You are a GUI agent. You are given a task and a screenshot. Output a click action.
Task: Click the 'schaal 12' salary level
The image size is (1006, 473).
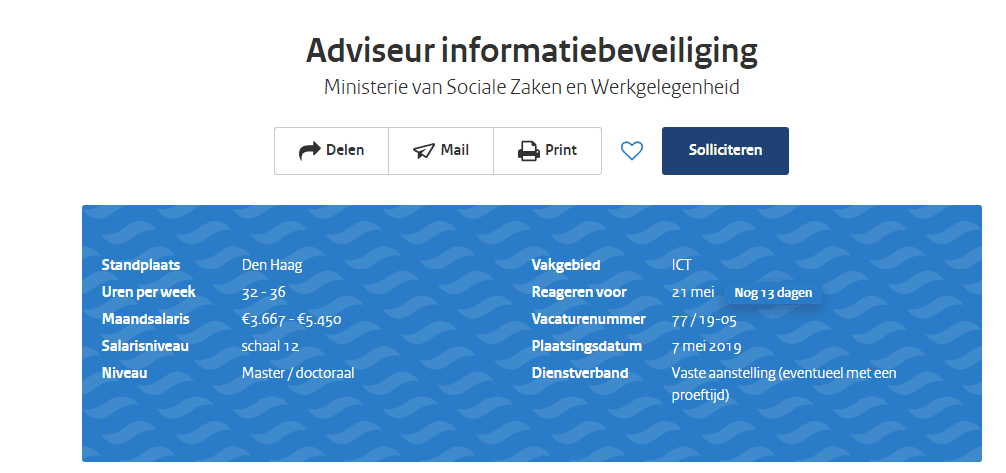(x=270, y=346)
